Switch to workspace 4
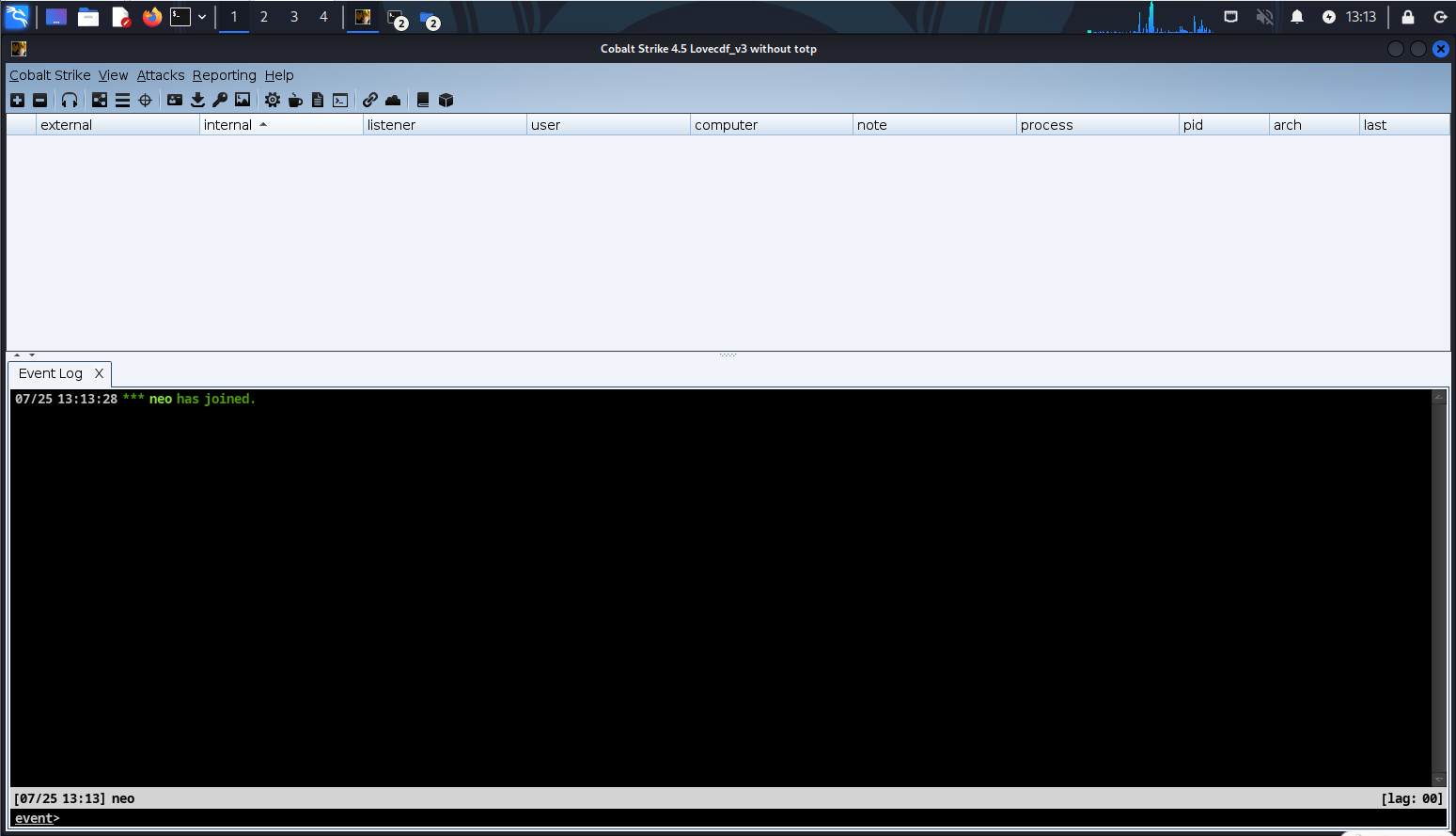 pos(324,17)
